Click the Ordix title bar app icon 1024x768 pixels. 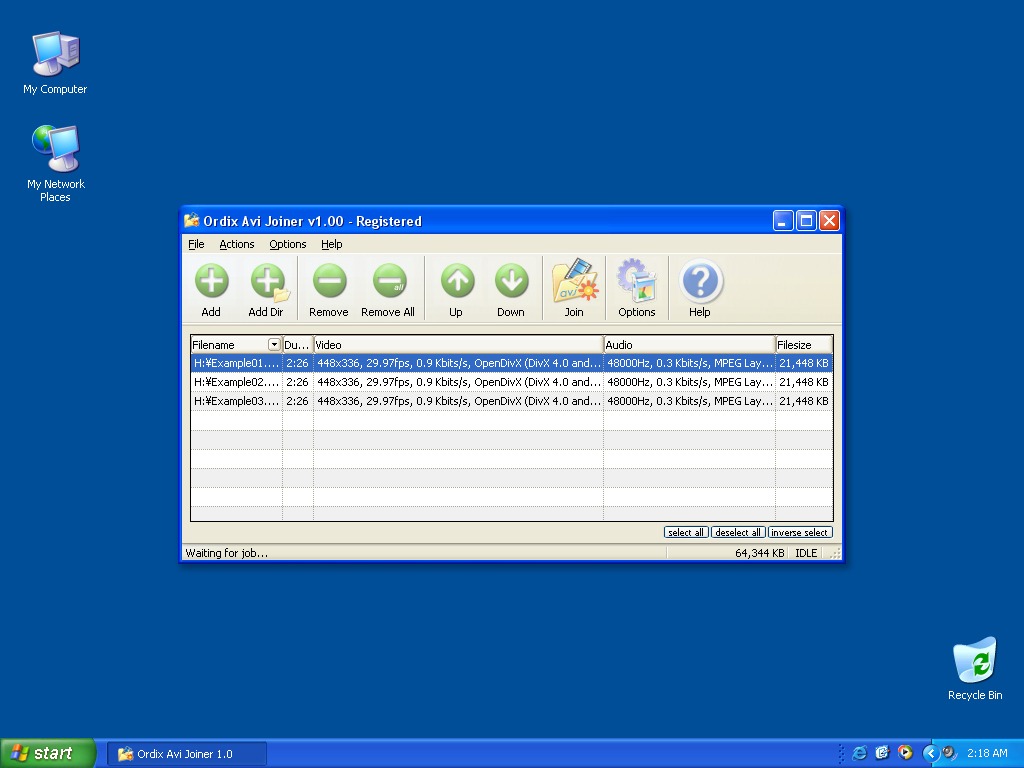click(x=191, y=221)
